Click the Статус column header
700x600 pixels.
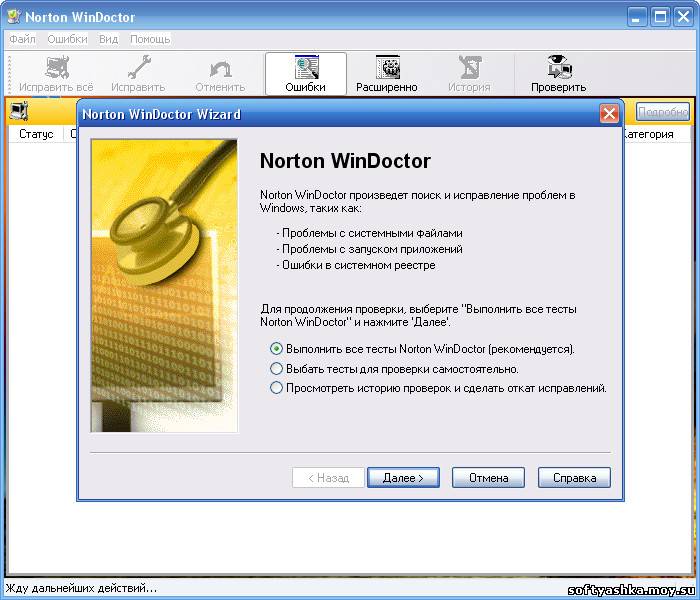[36, 134]
